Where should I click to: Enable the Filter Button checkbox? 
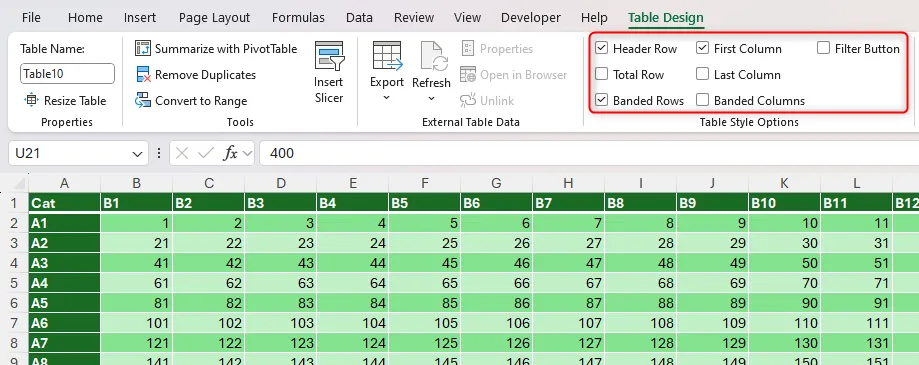point(823,48)
